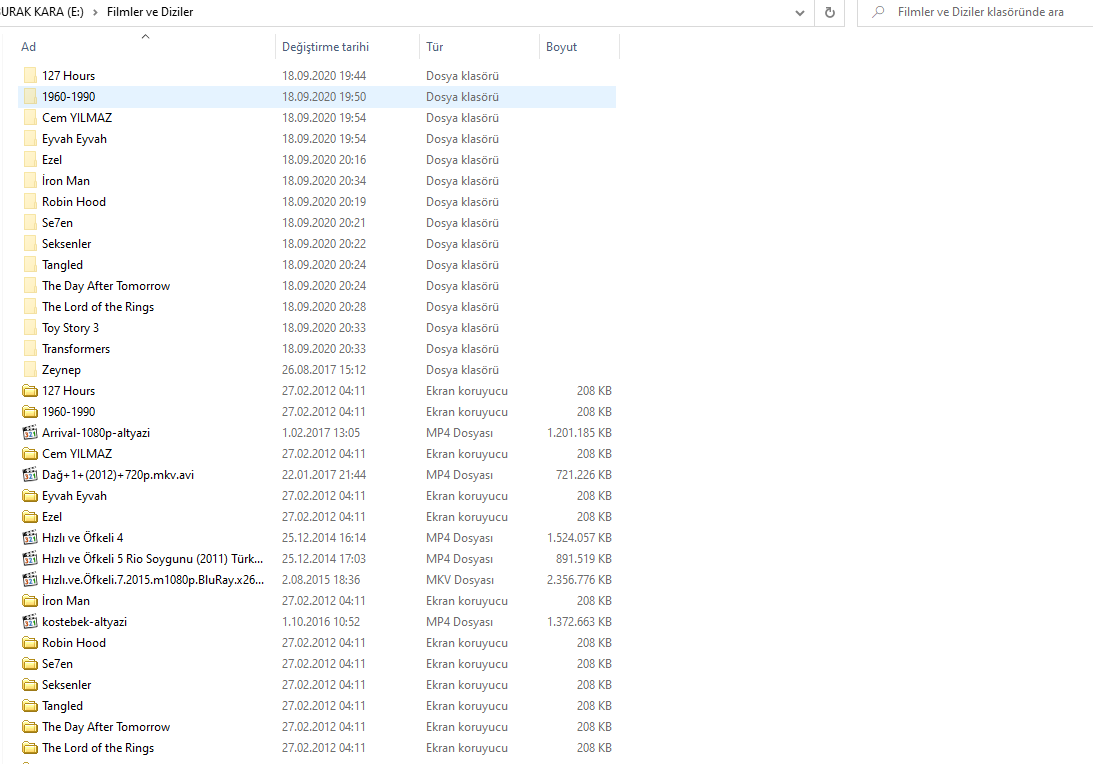Click the Toy Story 3 folder icon
Image resolution: width=1093 pixels, height=775 pixels.
[x=29, y=328]
